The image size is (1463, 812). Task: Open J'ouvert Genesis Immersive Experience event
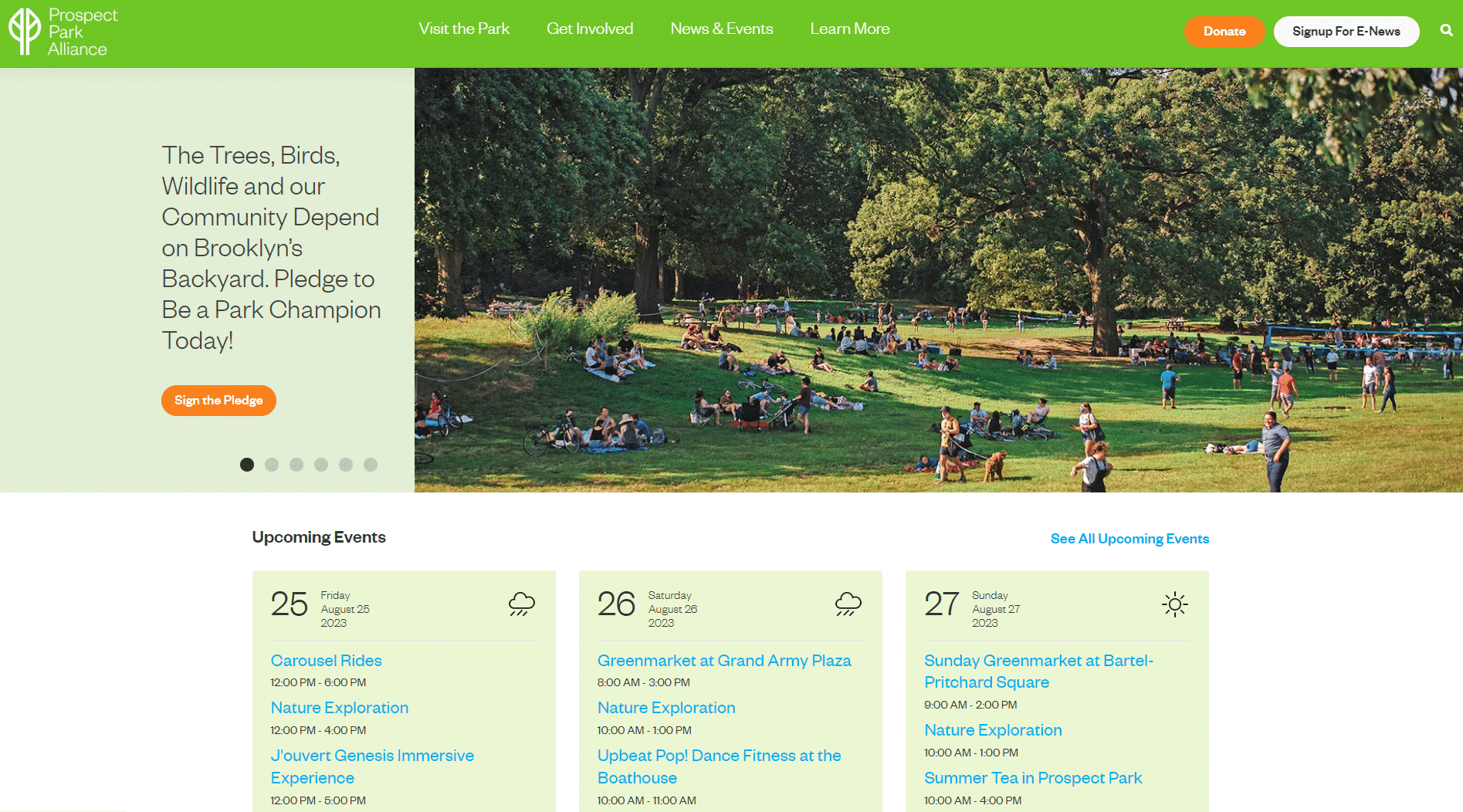click(372, 766)
